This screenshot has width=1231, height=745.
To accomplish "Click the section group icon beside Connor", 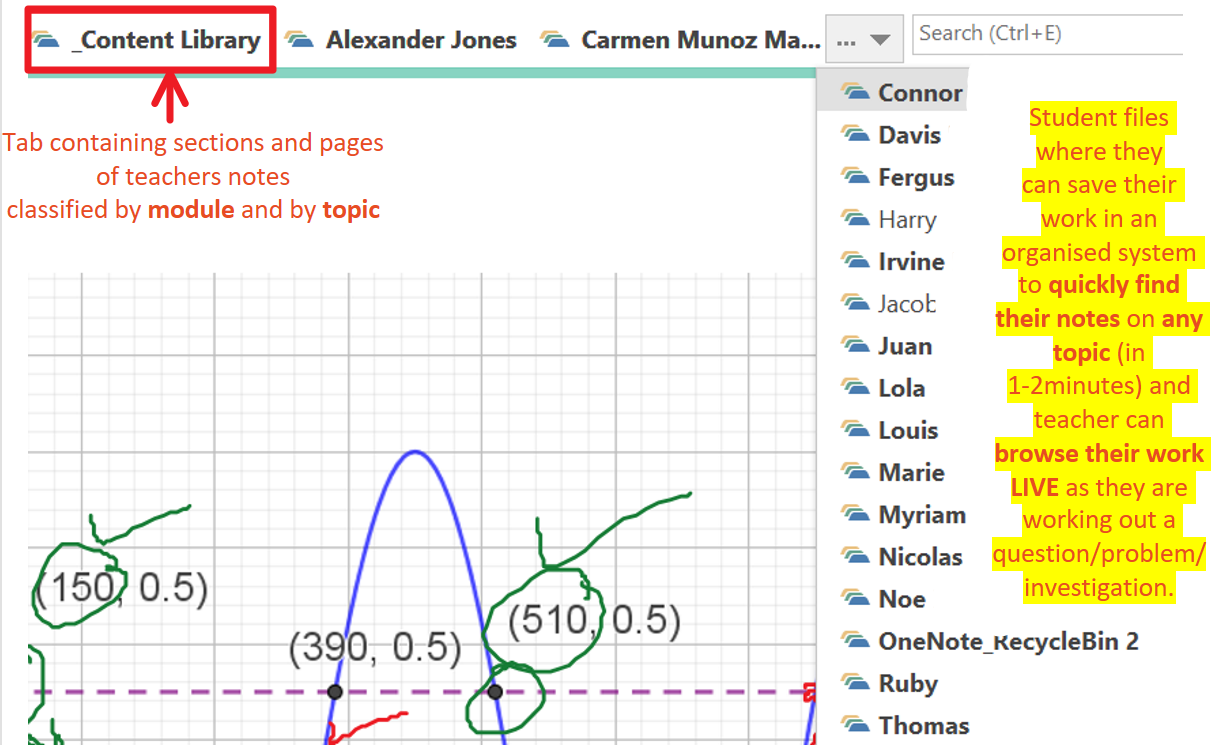I will click(x=856, y=92).
